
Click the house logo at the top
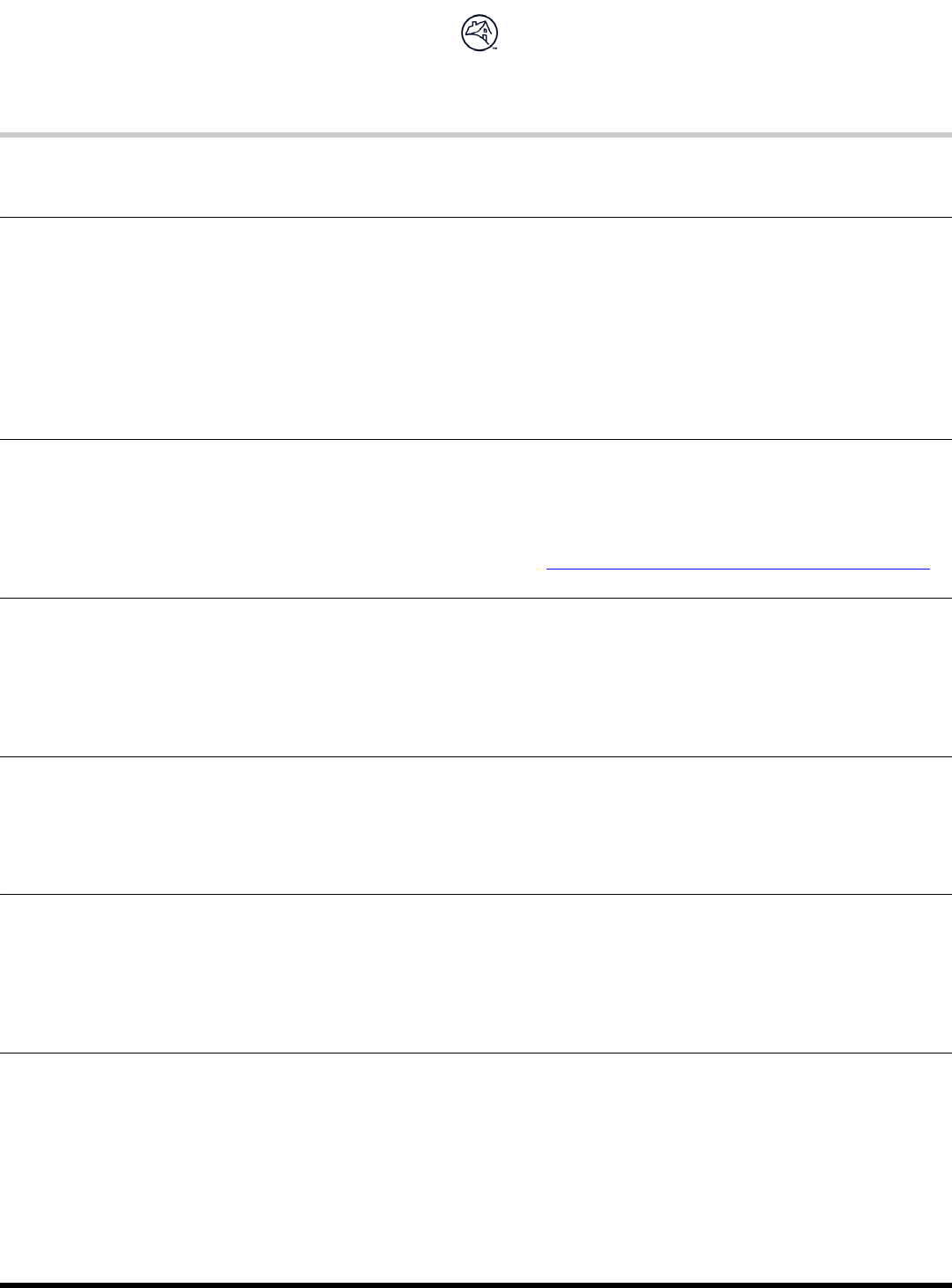[x=477, y=34]
